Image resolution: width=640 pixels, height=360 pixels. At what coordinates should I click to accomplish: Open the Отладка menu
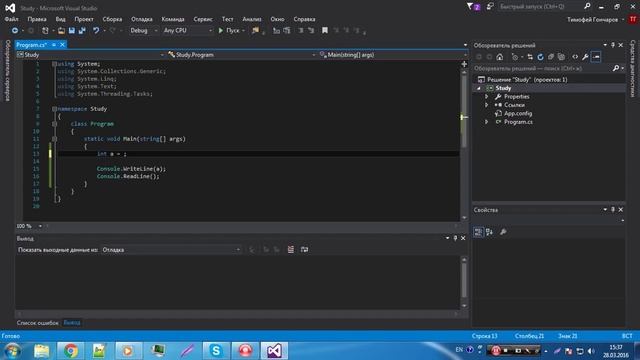tap(142, 19)
